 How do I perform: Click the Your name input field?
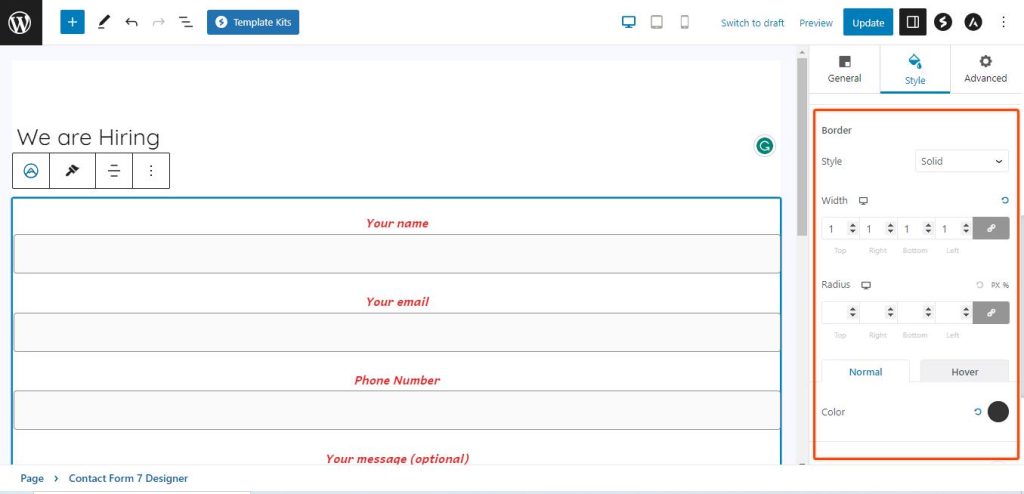(397, 254)
